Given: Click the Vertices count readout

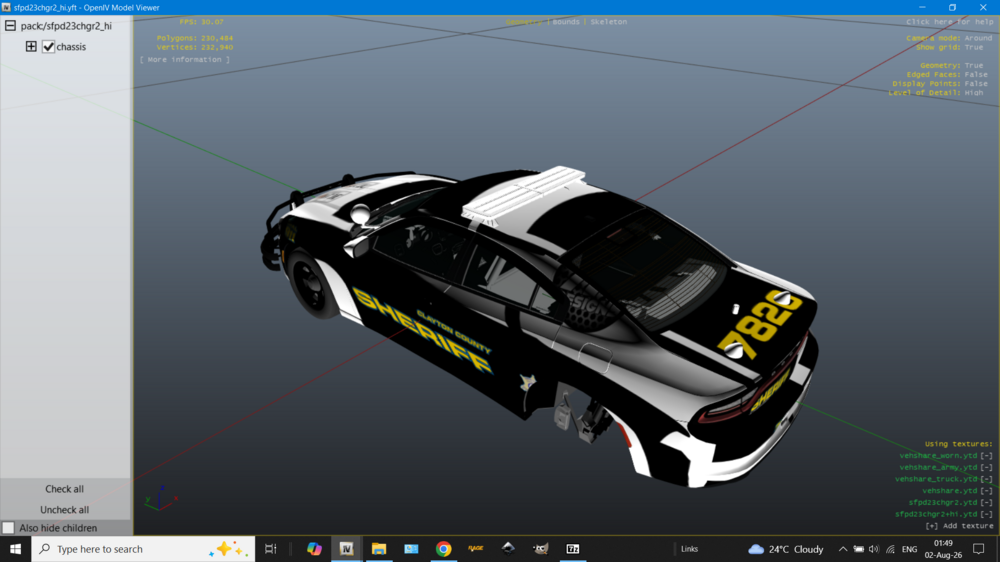Looking at the screenshot, I should (x=195, y=47).
